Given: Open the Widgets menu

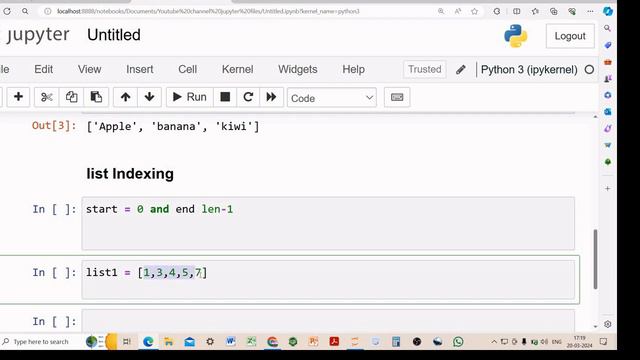Looking at the screenshot, I should tap(298, 69).
